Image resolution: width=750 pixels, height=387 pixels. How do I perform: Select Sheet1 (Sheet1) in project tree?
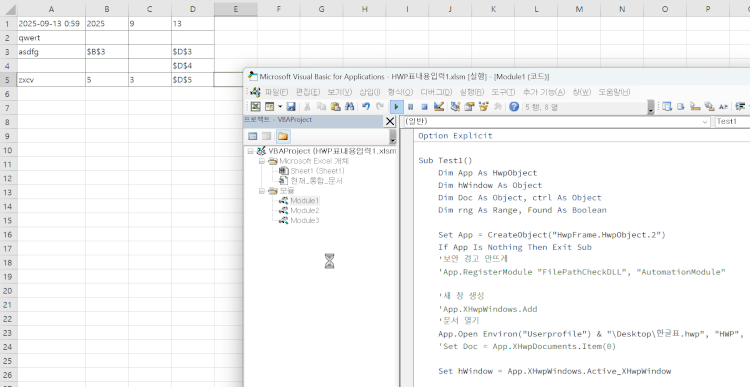(317, 171)
